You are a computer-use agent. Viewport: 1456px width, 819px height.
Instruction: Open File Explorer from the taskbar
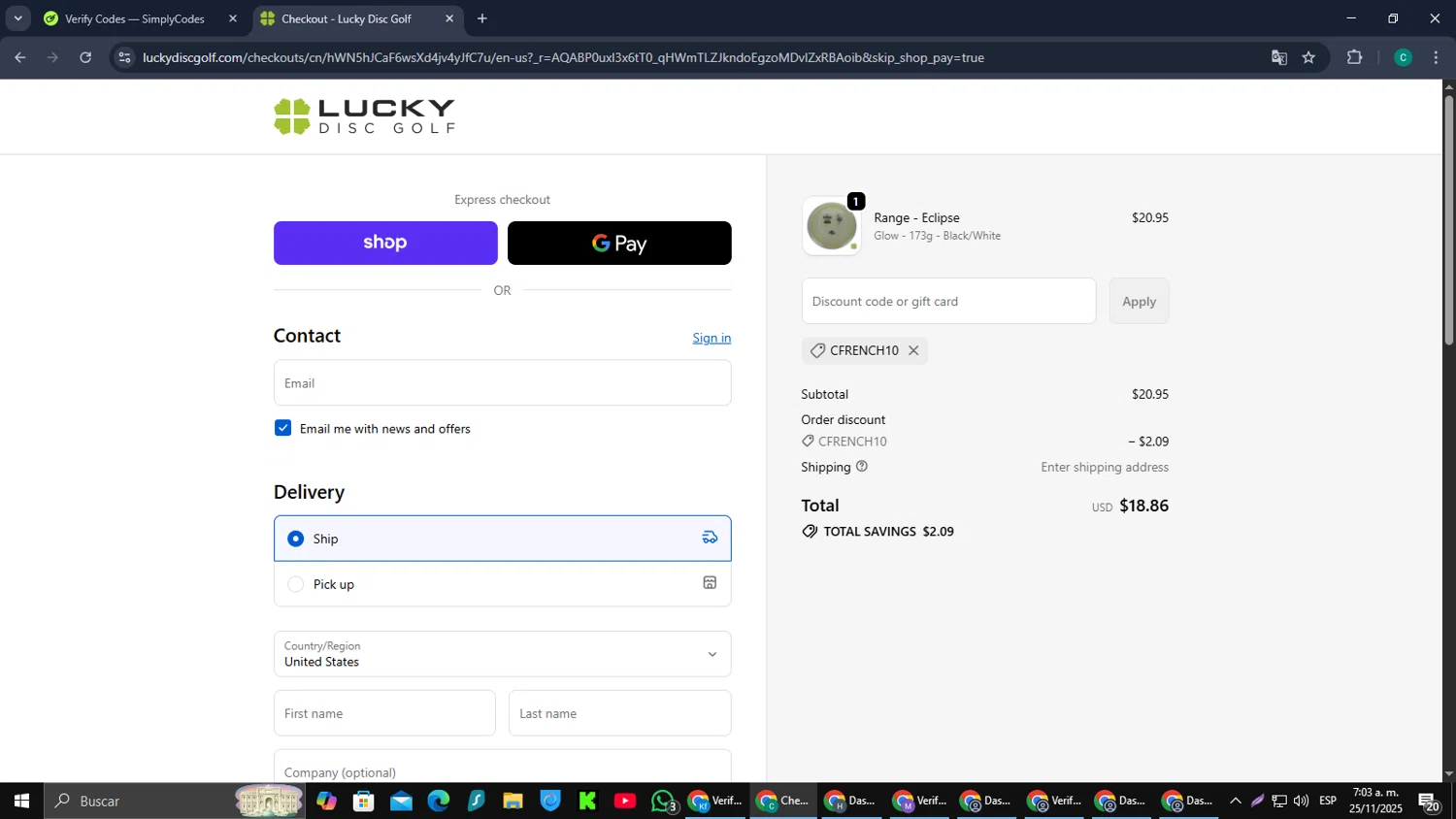coord(513,801)
